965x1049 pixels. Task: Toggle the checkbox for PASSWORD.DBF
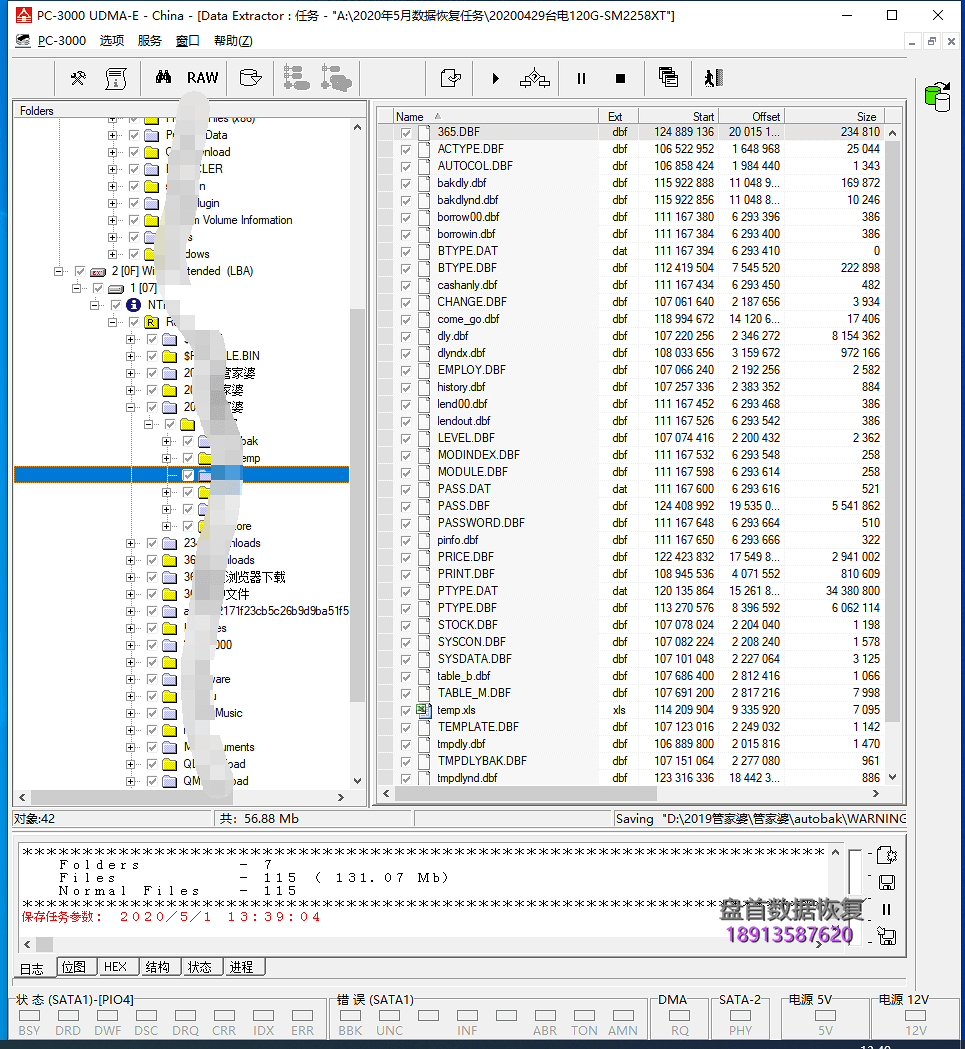[x=406, y=524]
